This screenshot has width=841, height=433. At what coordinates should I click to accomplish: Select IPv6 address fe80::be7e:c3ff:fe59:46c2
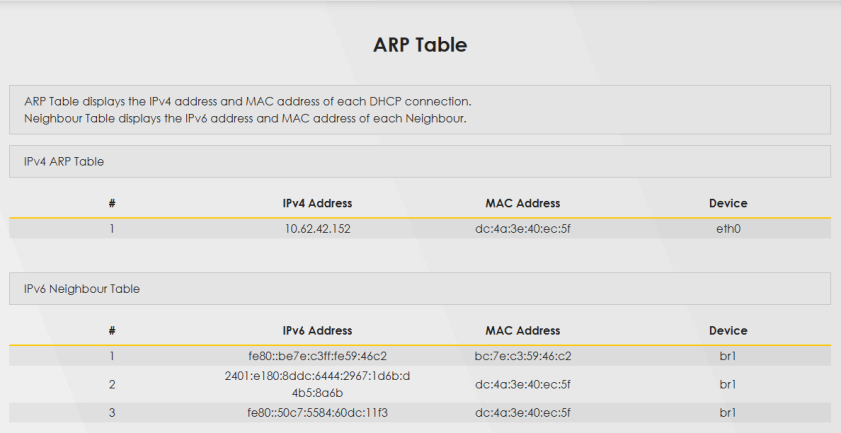pyautogui.click(x=317, y=356)
